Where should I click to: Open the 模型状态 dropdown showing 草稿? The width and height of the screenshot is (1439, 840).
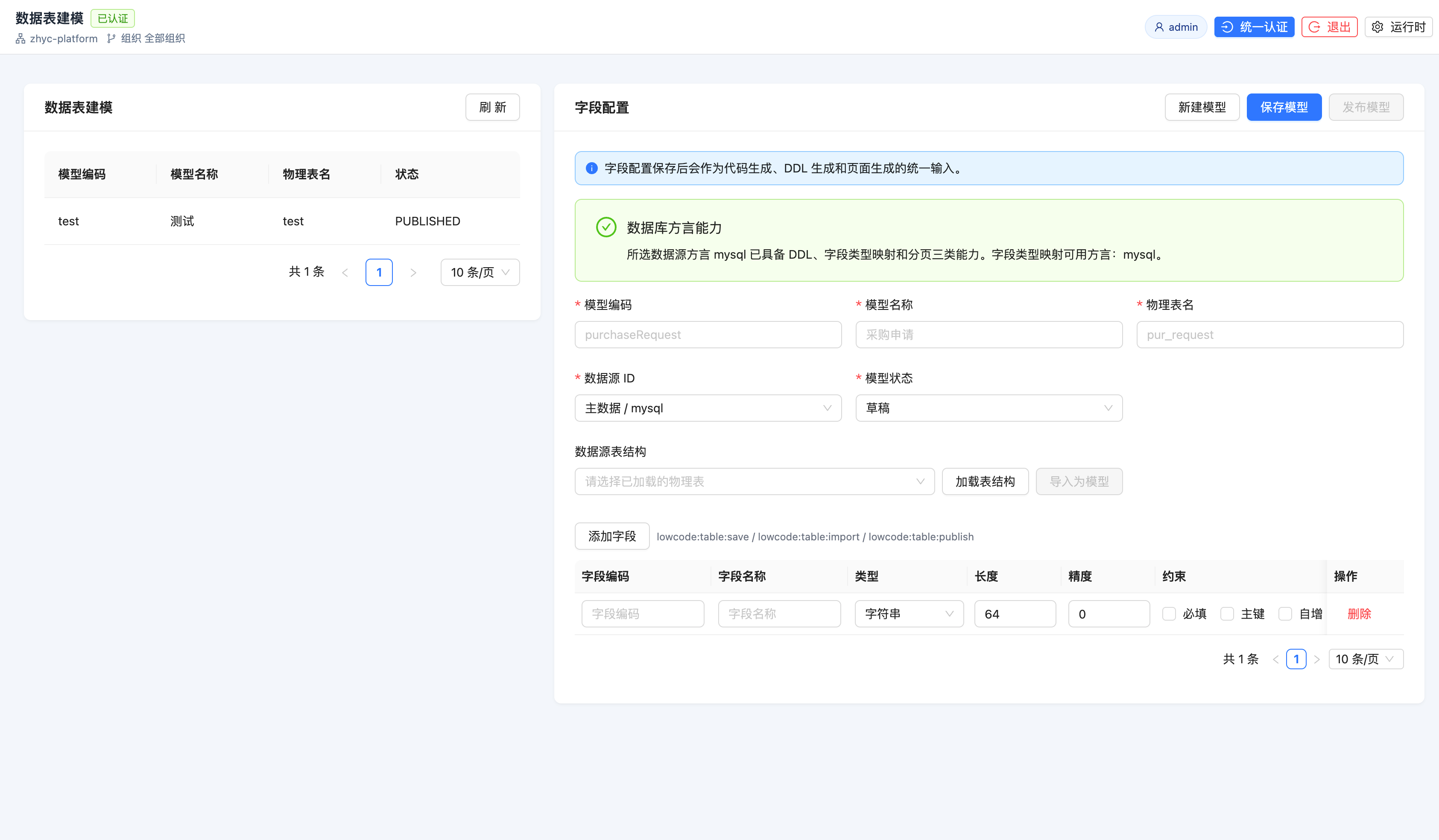(989, 408)
